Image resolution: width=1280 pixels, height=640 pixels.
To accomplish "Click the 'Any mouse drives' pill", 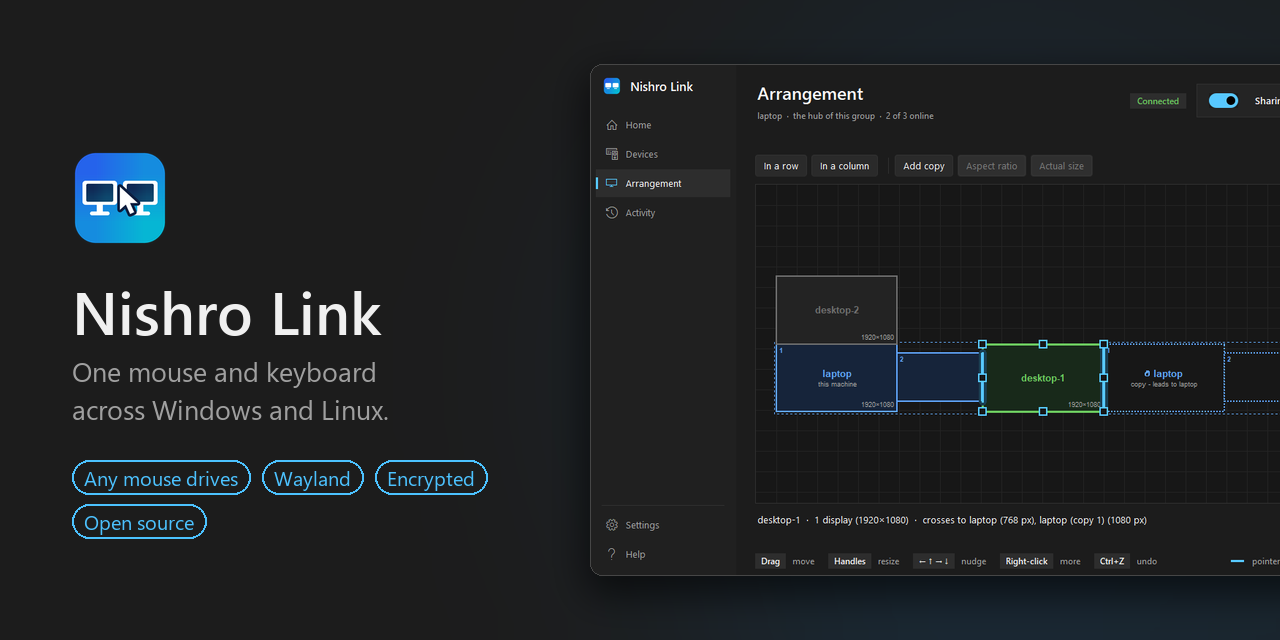I will (x=161, y=478).
